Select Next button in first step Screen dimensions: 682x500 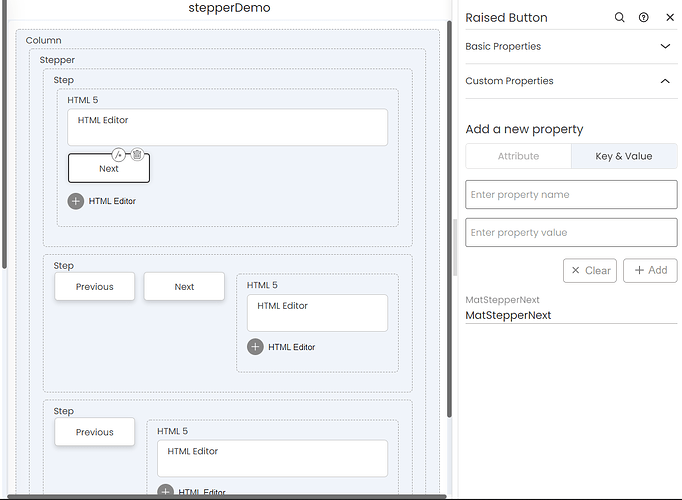pyautogui.click(x=109, y=168)
